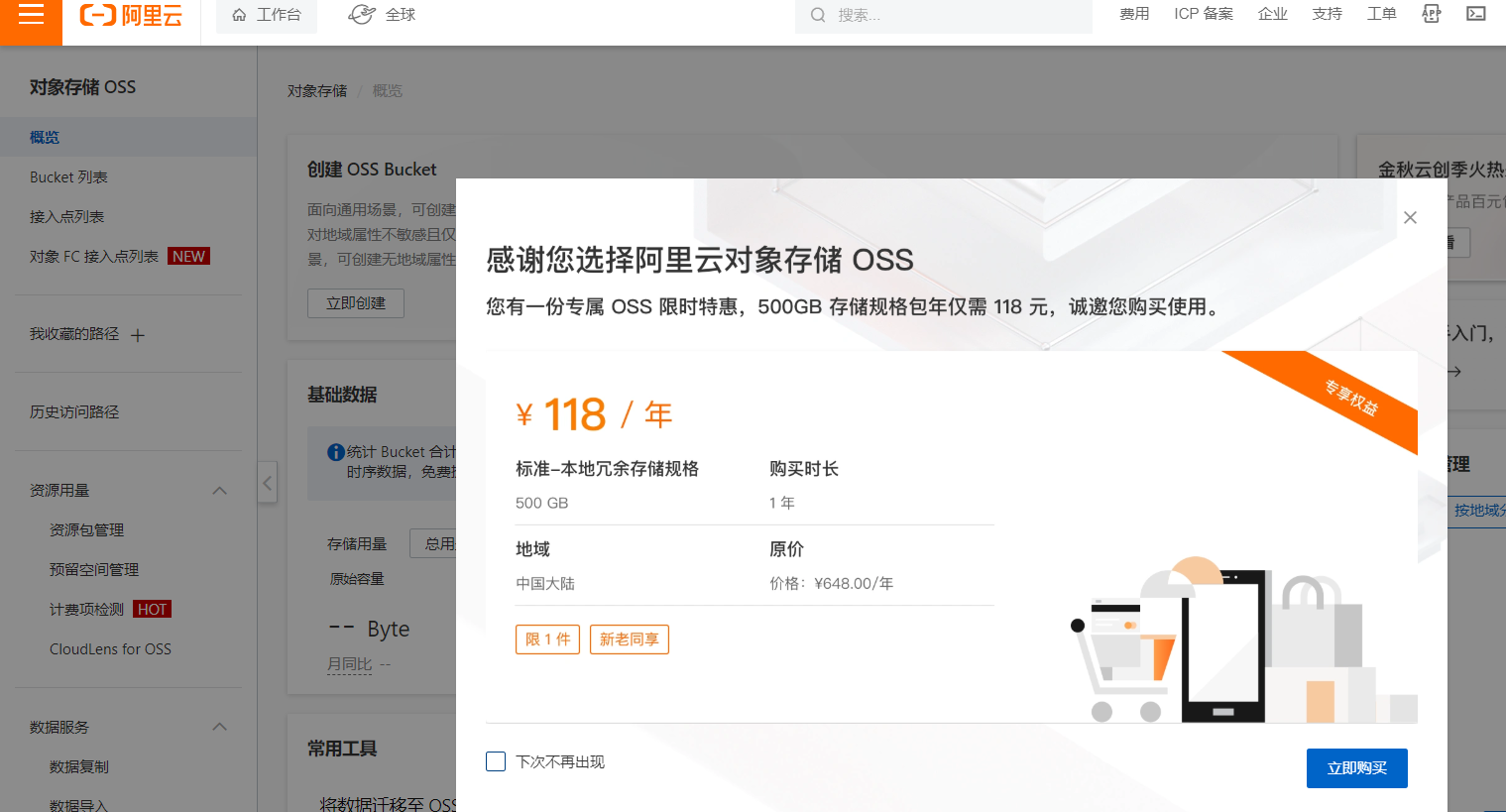Click the red NEW badge

[188, 256]
